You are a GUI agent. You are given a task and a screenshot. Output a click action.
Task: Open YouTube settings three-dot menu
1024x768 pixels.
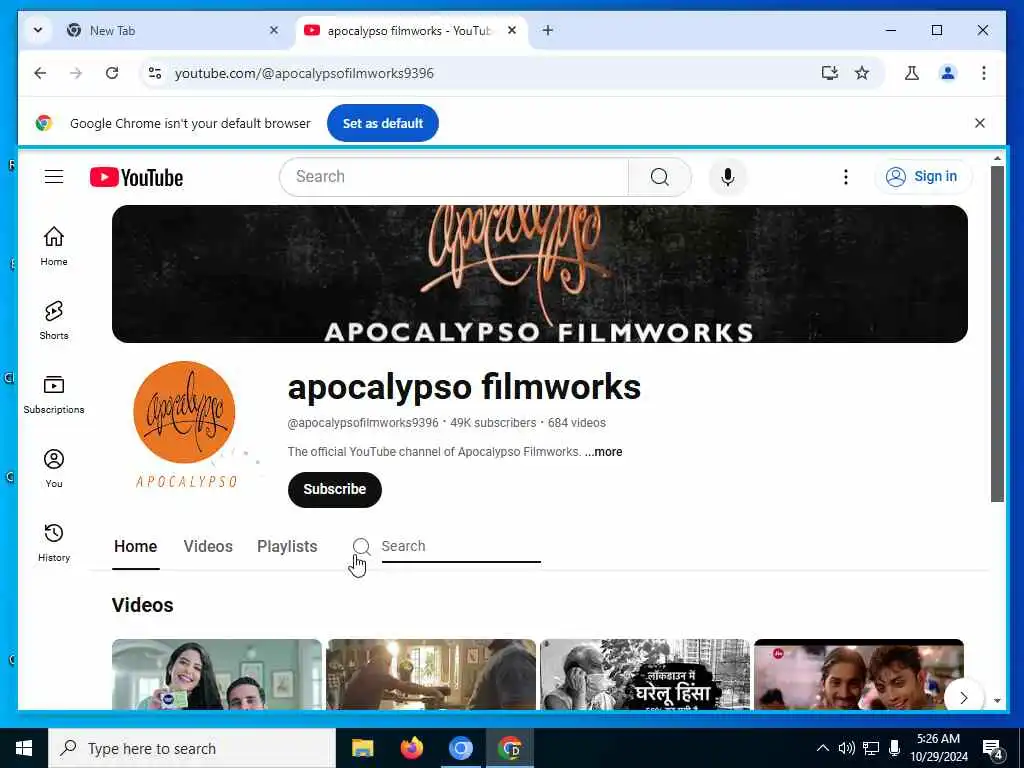tap(846, 177)
